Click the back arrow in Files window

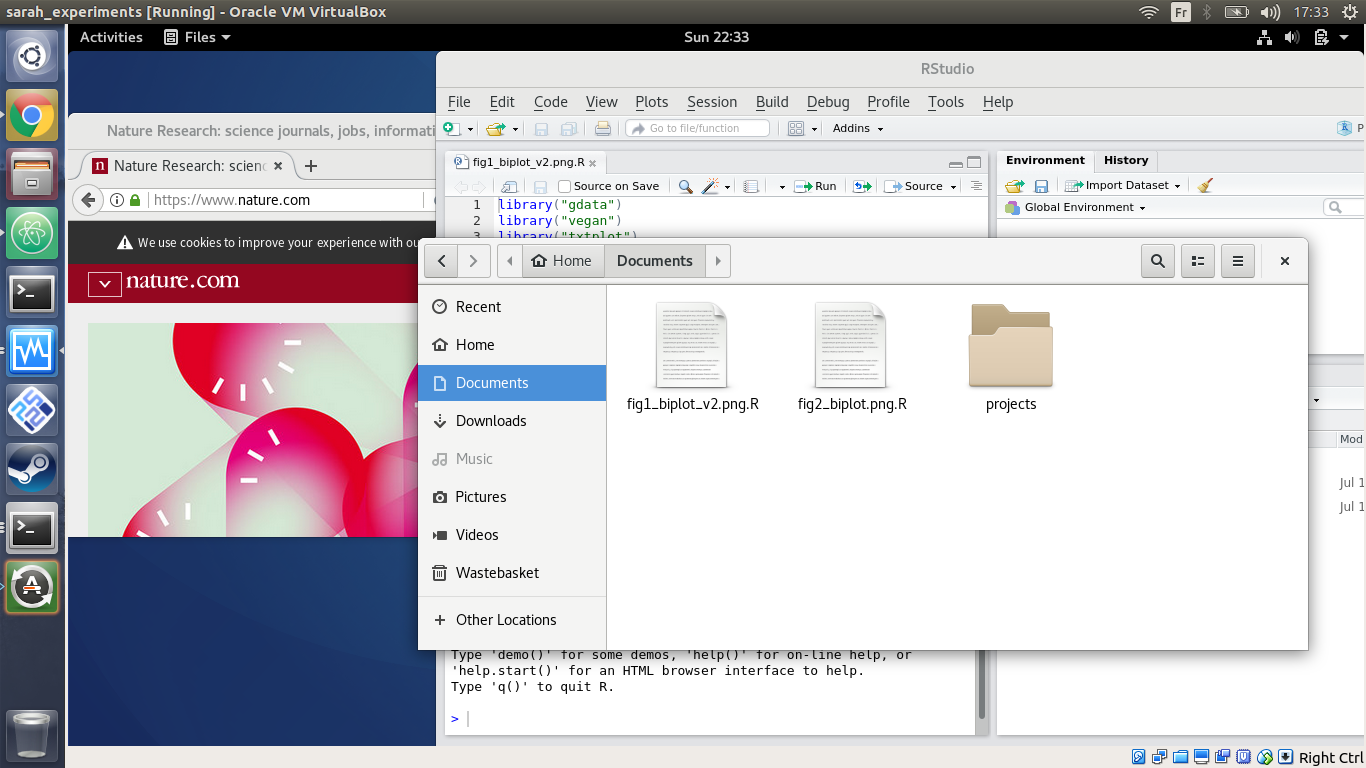tap(441, 261)
